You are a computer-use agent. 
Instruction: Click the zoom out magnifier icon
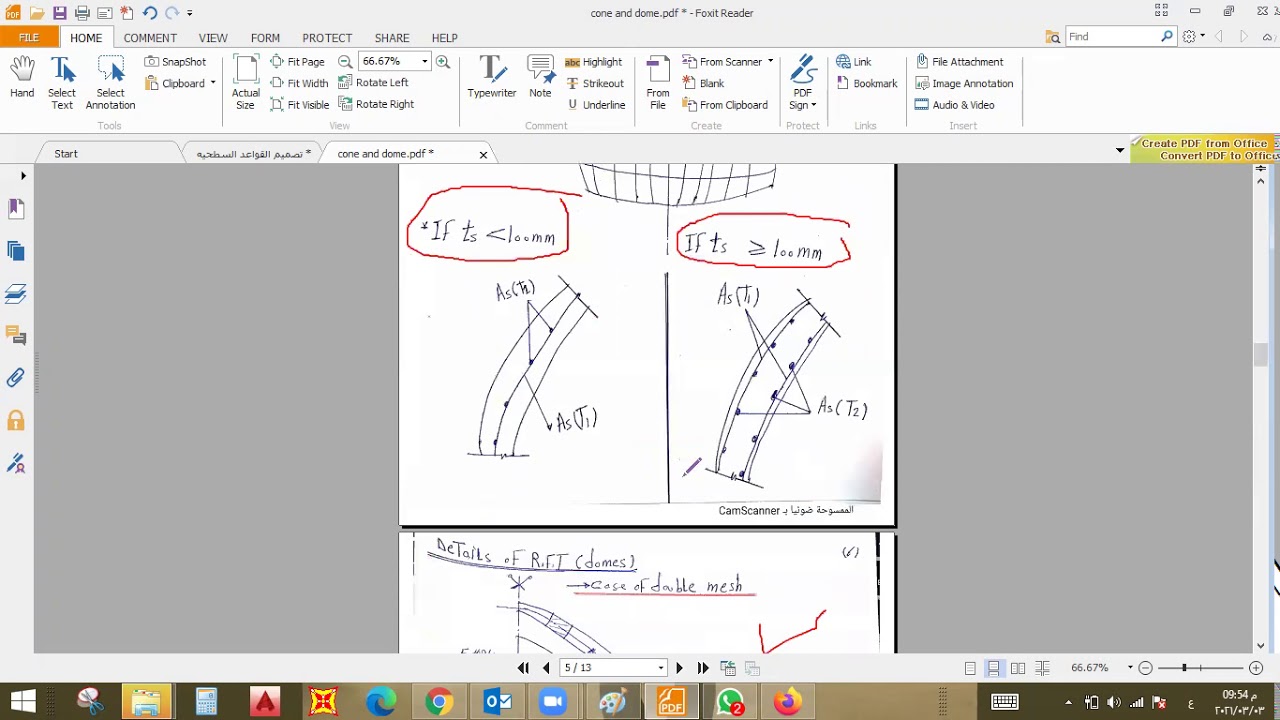click(345, 62)
